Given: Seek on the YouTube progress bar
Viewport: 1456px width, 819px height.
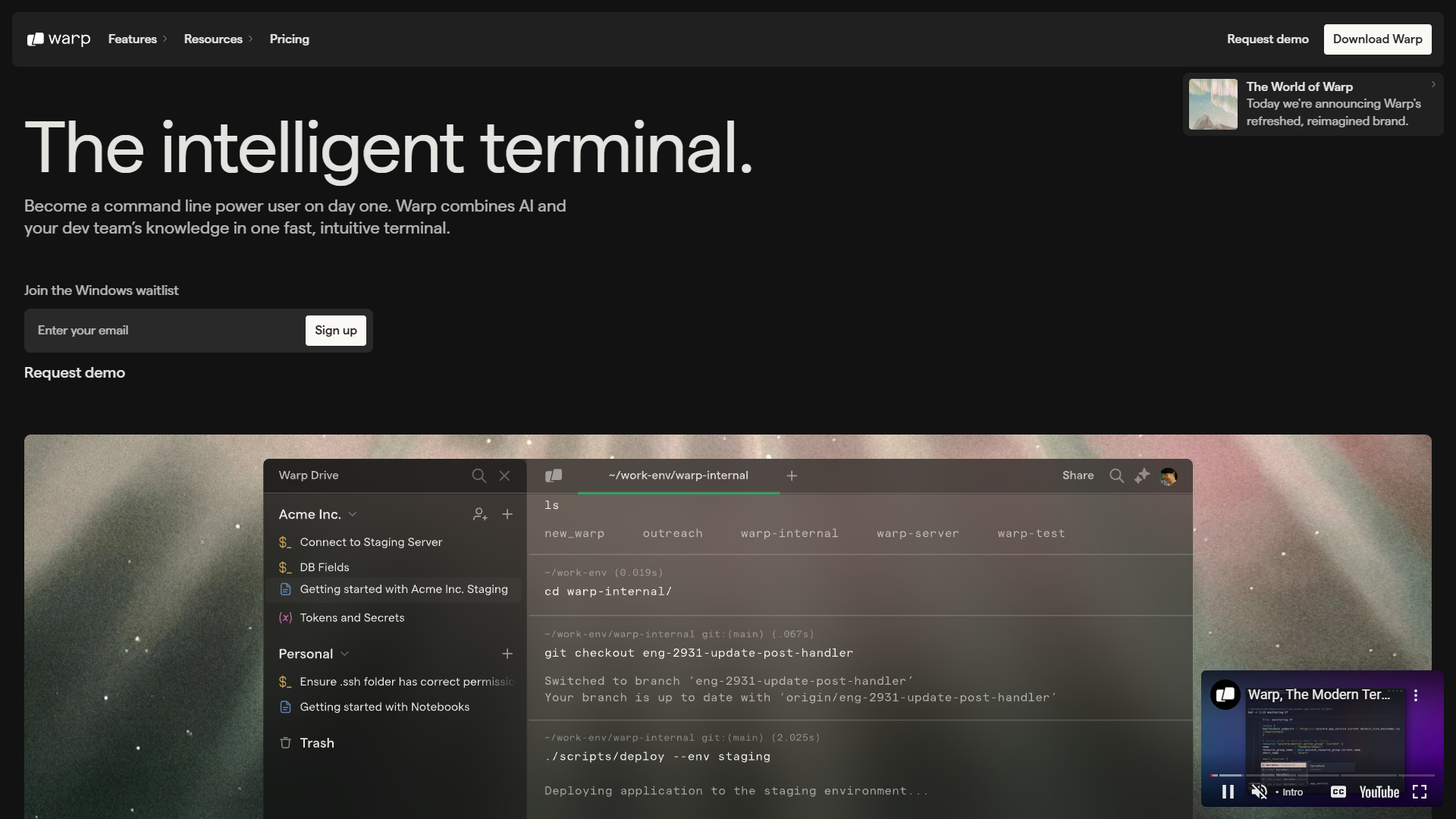Looking at the screenshot, I should click(1321, 775).
